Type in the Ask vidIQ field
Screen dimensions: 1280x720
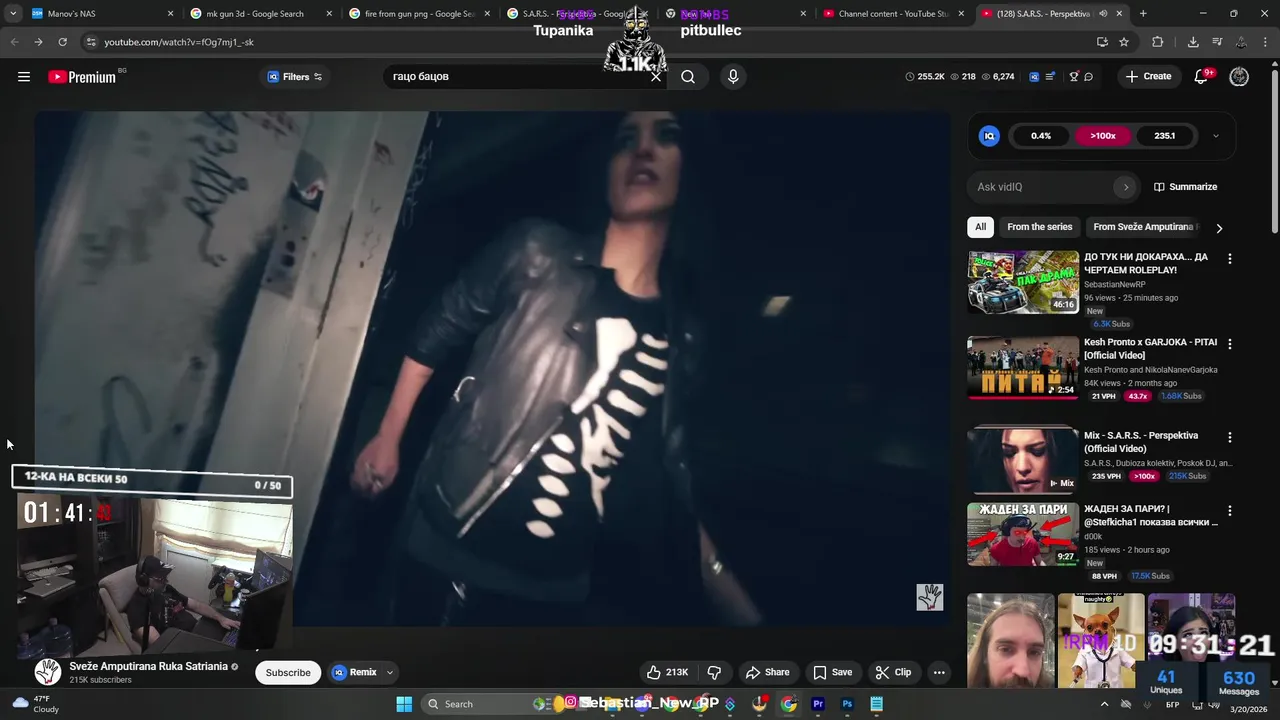pos(1043,187)
